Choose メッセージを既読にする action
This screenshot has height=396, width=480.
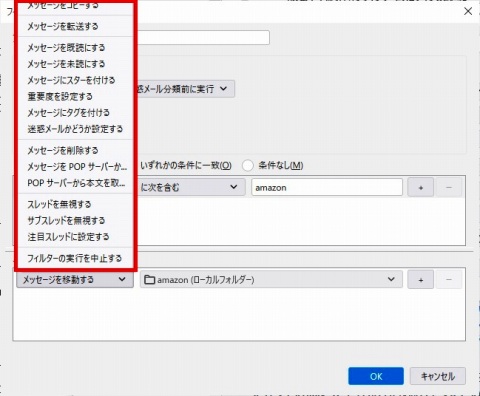[x=75, y=48]
